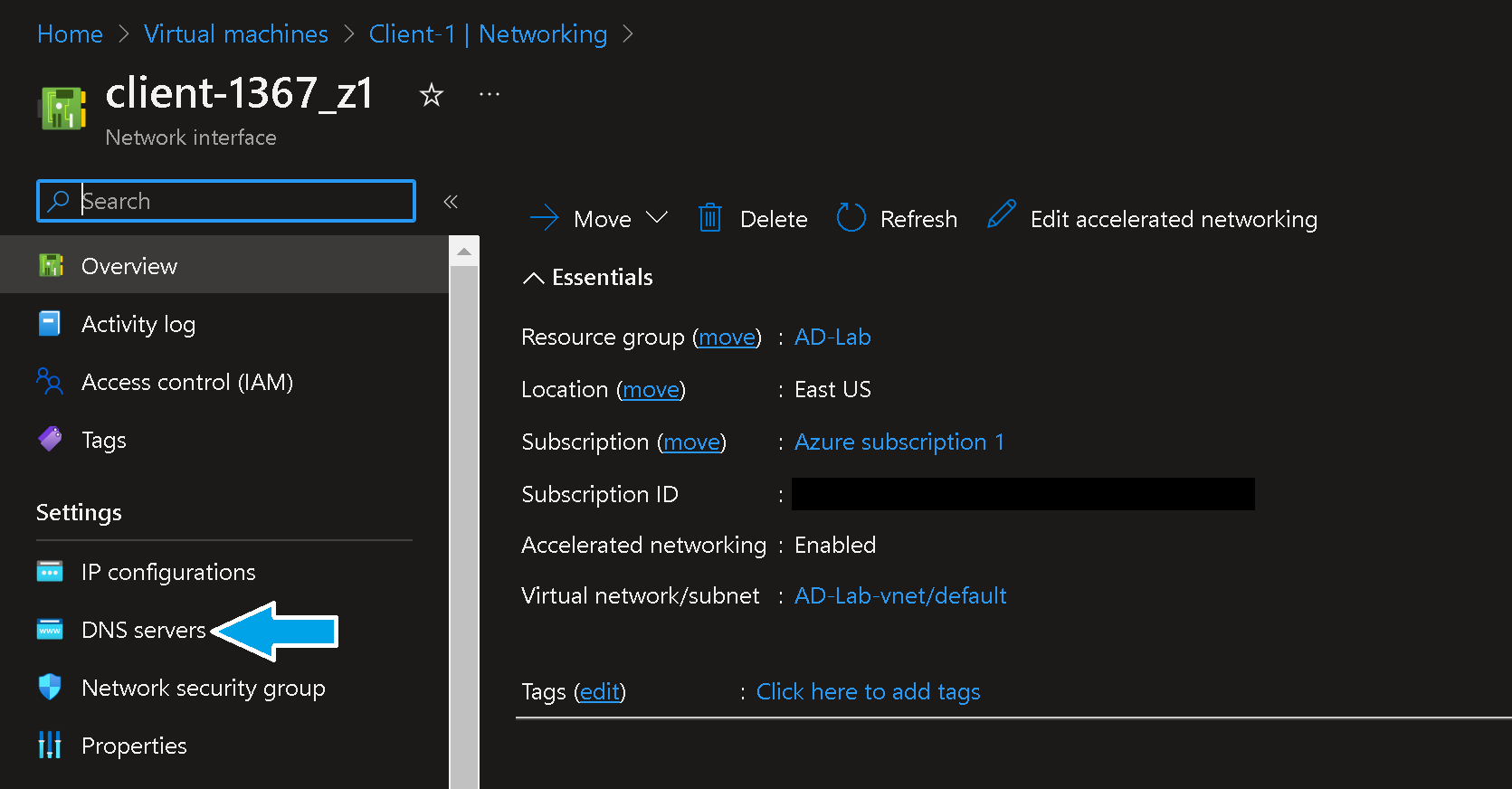Collapse the sidebar with double chevron

coord(451,202)
